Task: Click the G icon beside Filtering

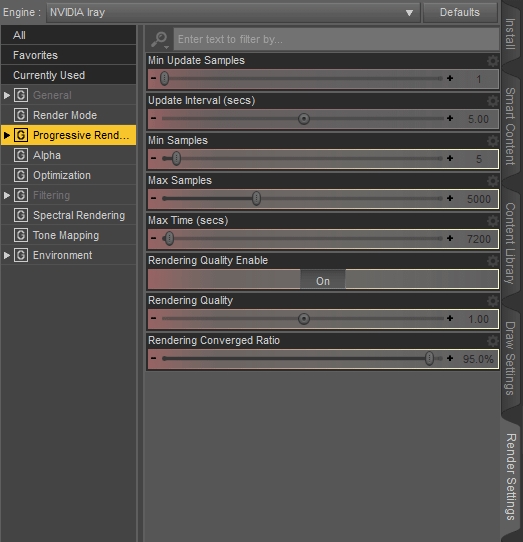Action: (x=21, y=195)
